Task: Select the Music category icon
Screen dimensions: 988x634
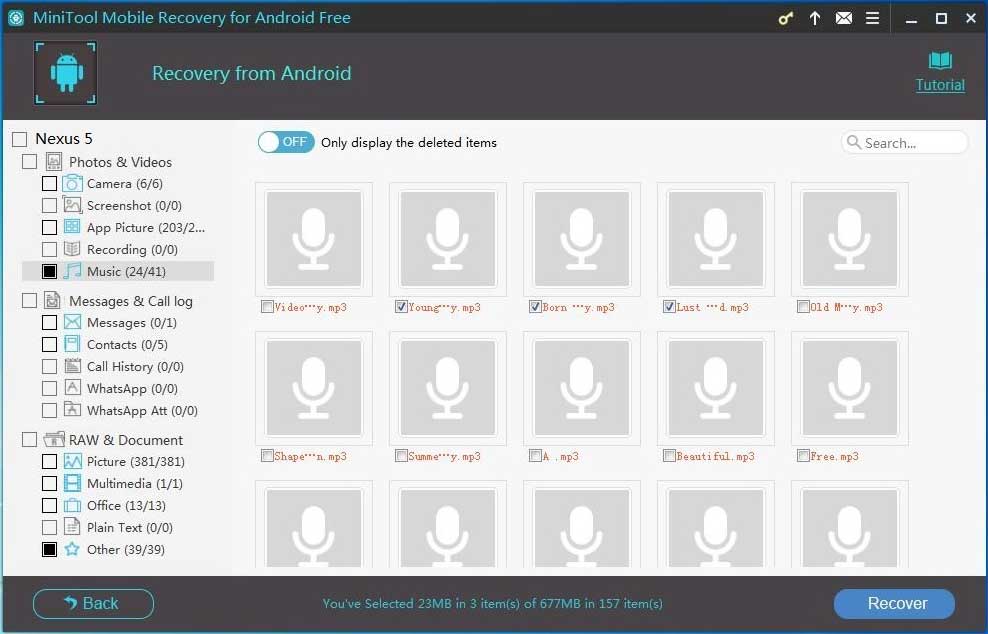Action: pyautogui.click(x=73, y=271)
